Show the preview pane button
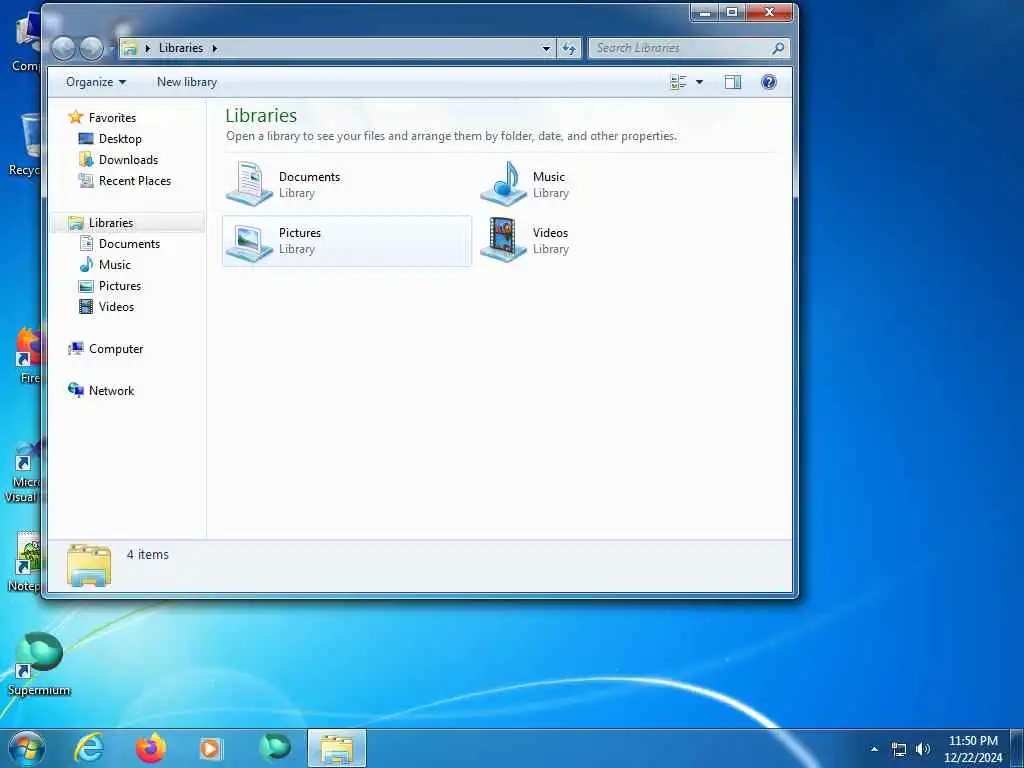 (733, 82)
